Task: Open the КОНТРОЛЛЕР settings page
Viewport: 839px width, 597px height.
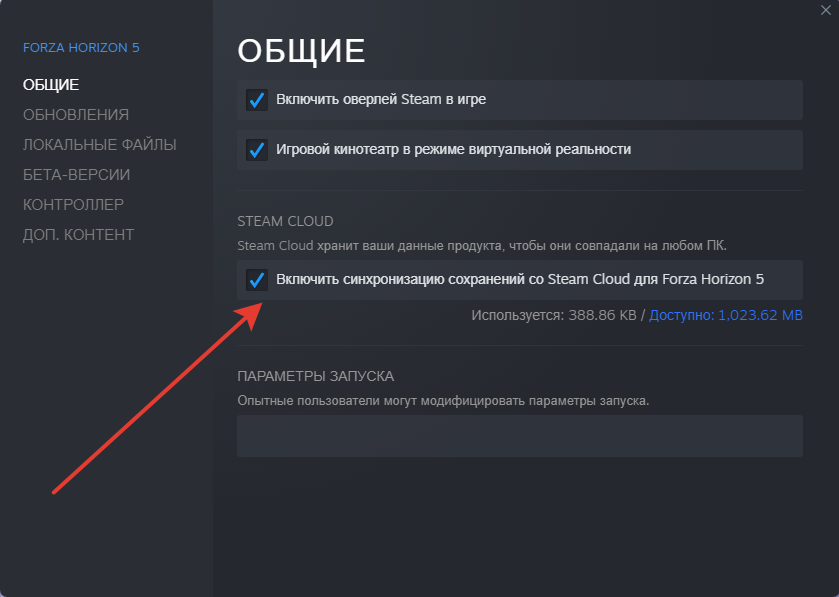Action: point(74,205)
